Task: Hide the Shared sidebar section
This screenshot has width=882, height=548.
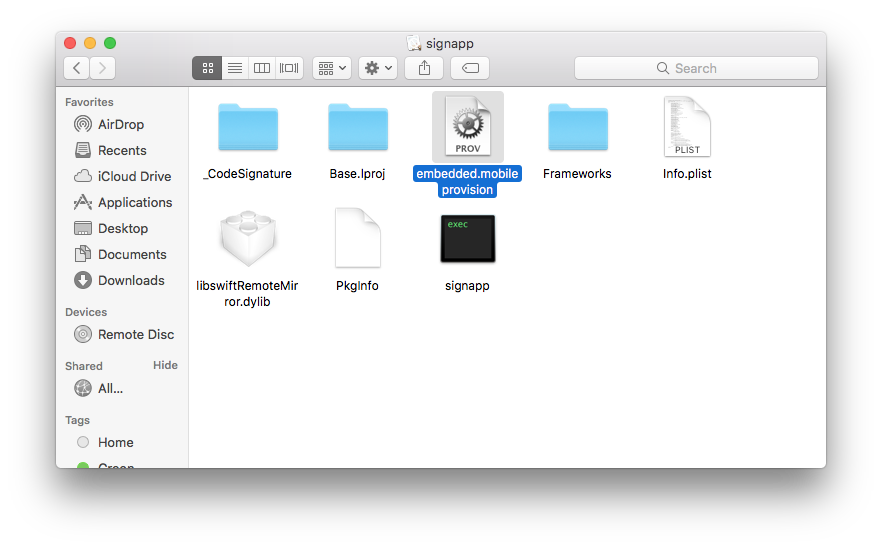Action: [x=165, y=365]
